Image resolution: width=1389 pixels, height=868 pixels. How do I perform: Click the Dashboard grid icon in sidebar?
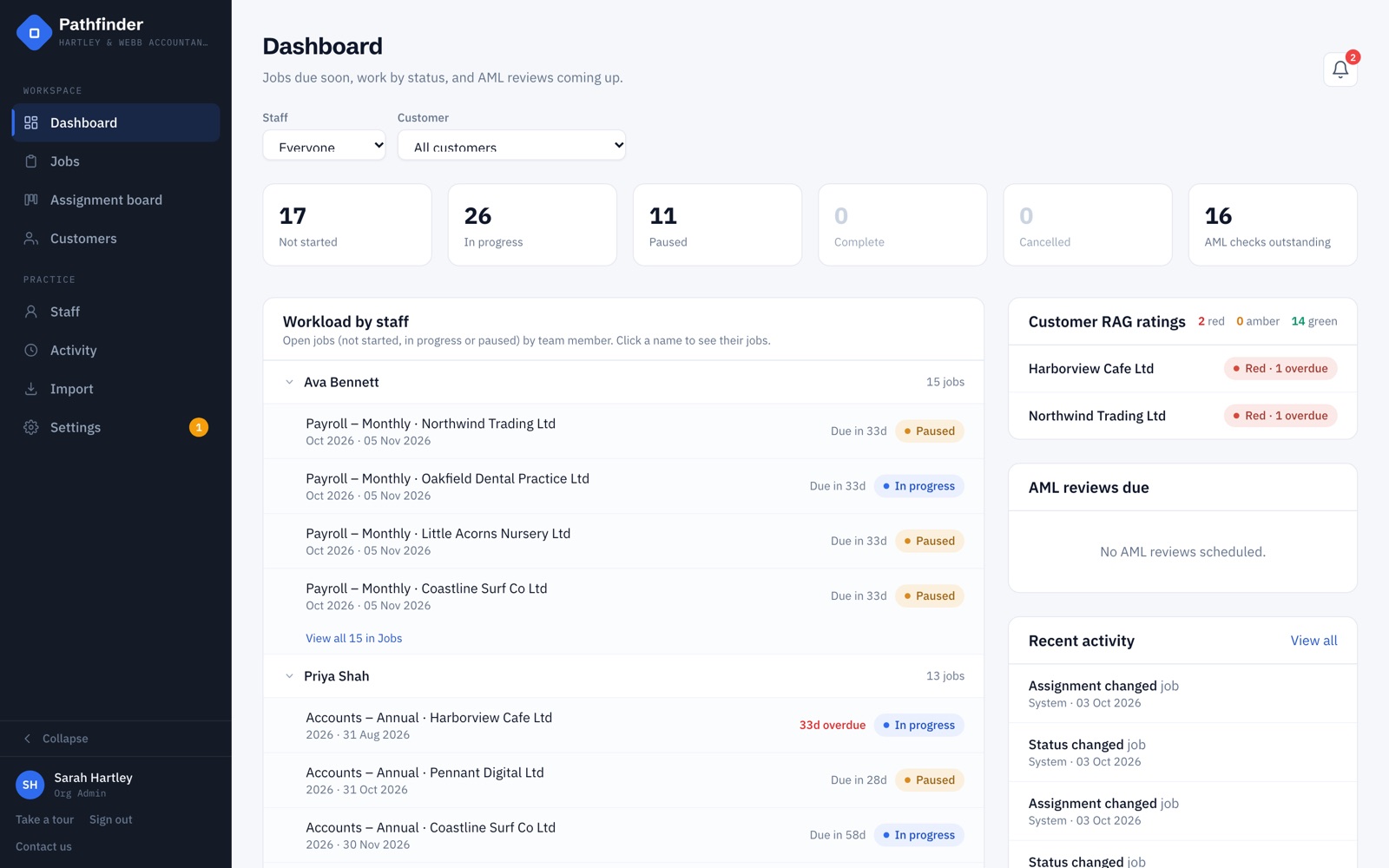(31, 122)
